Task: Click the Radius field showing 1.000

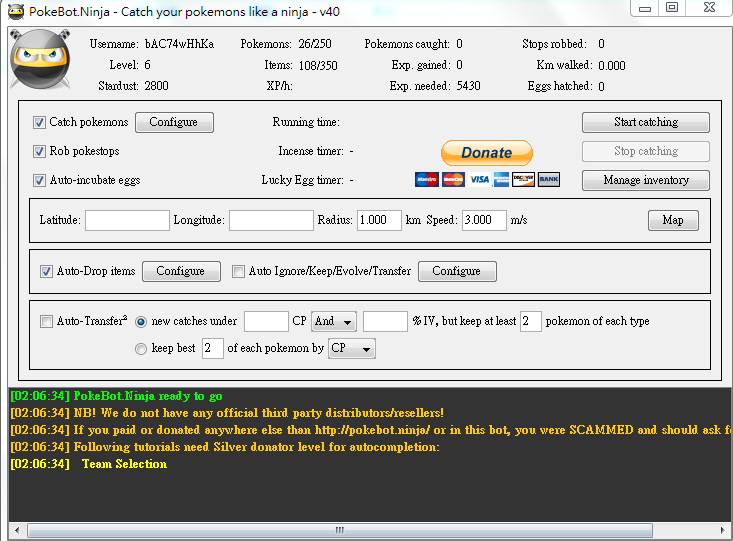Action: pos(379,220)
